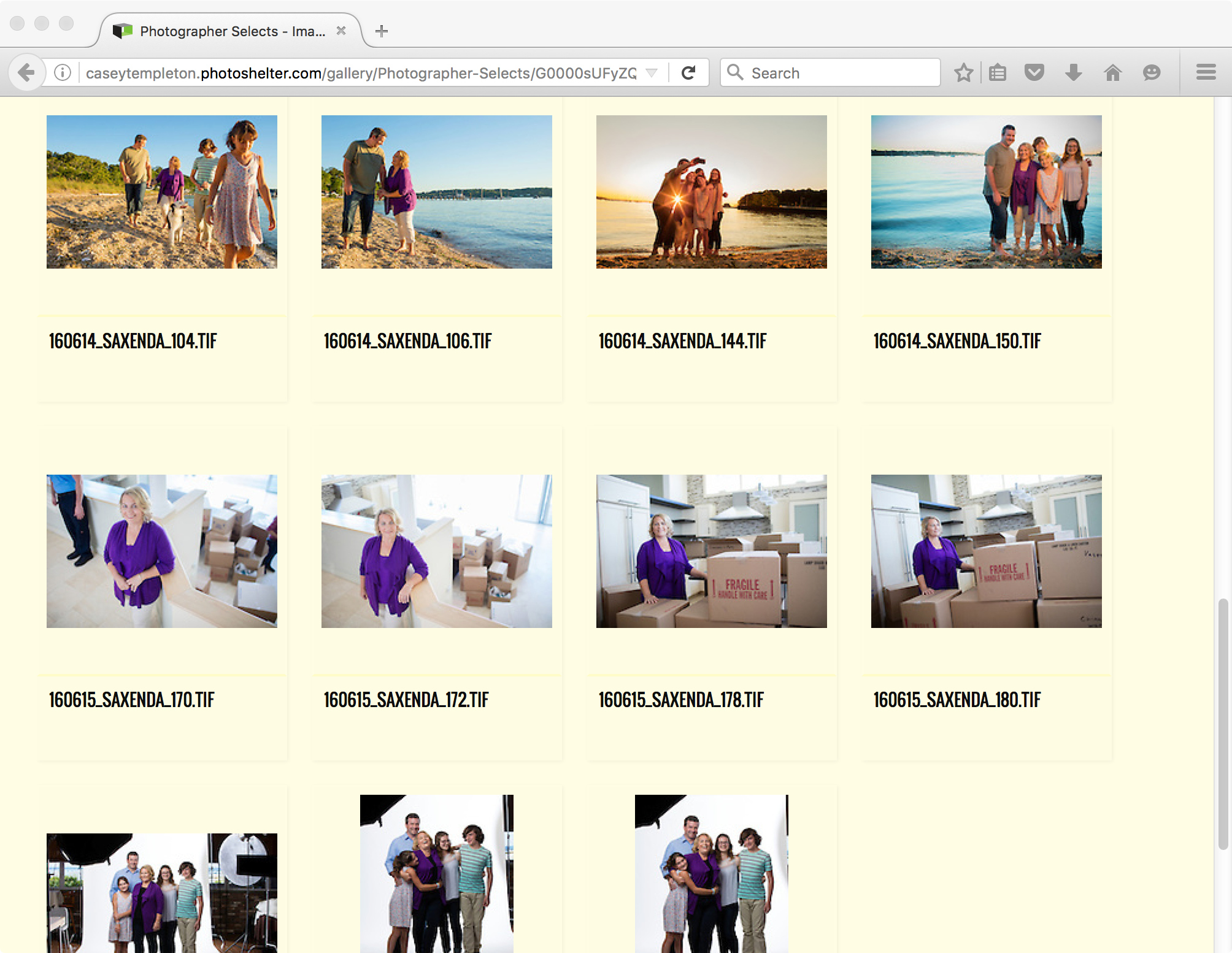1232x953 pixels.
Task: Open the 160615_SAXENDA_180.TIF image link
Action: click(957, 700)
